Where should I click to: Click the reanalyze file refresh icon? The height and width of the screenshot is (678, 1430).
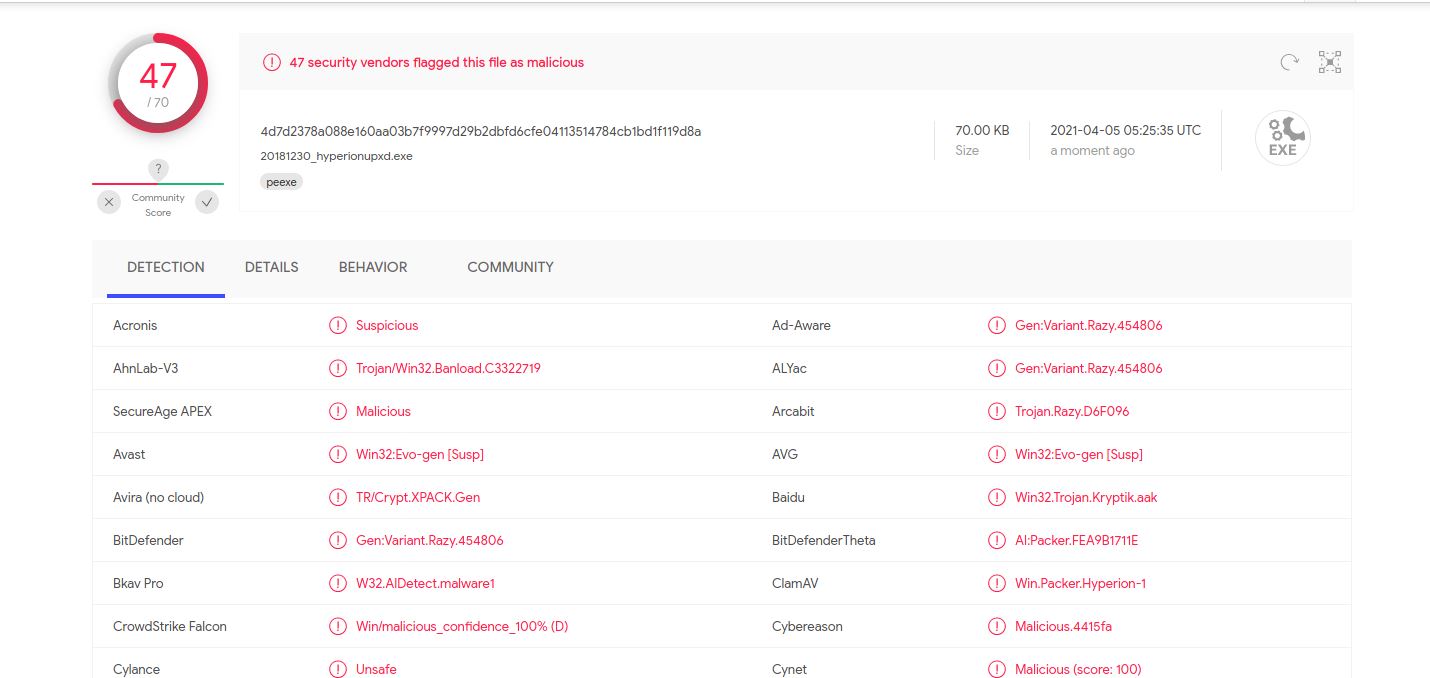coord(1290,62)
